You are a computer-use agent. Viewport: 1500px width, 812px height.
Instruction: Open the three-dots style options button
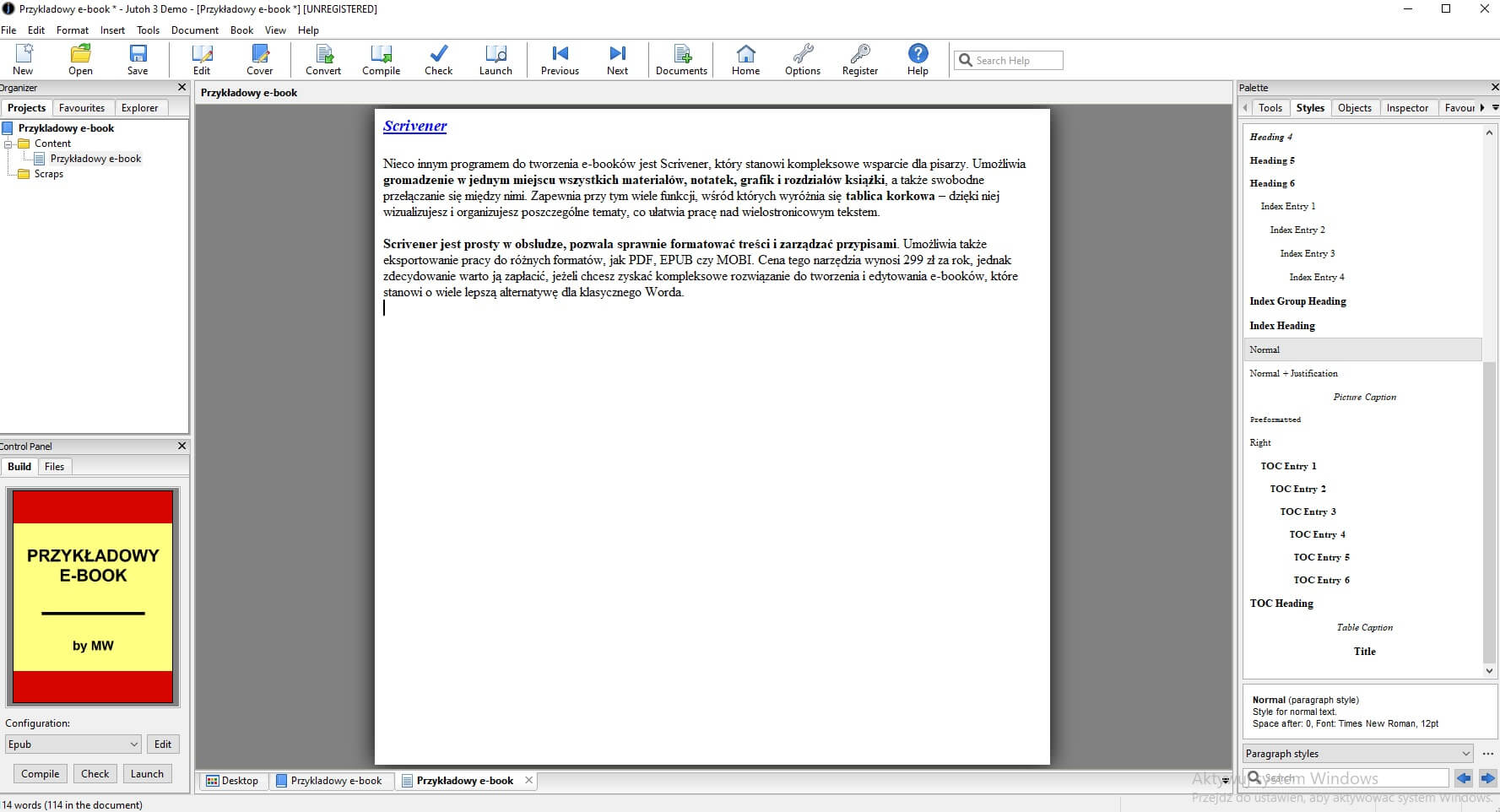point(1488,754)
